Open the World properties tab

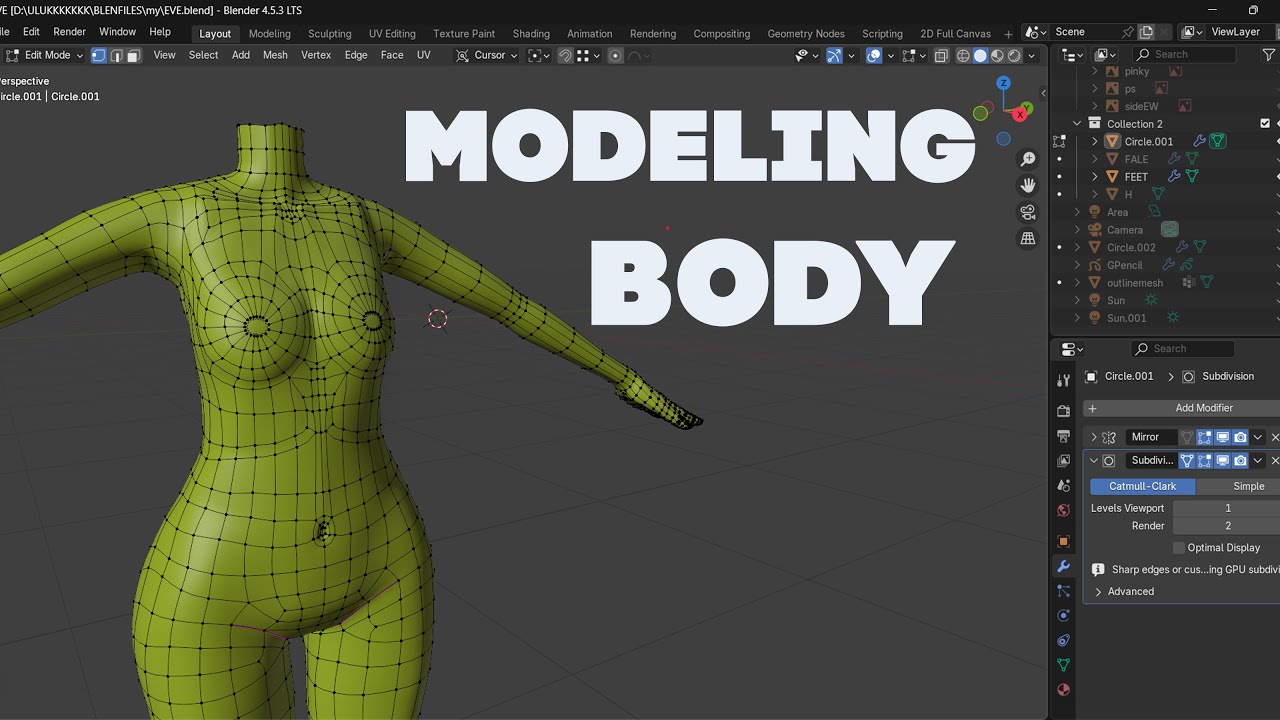point(1063,510)
